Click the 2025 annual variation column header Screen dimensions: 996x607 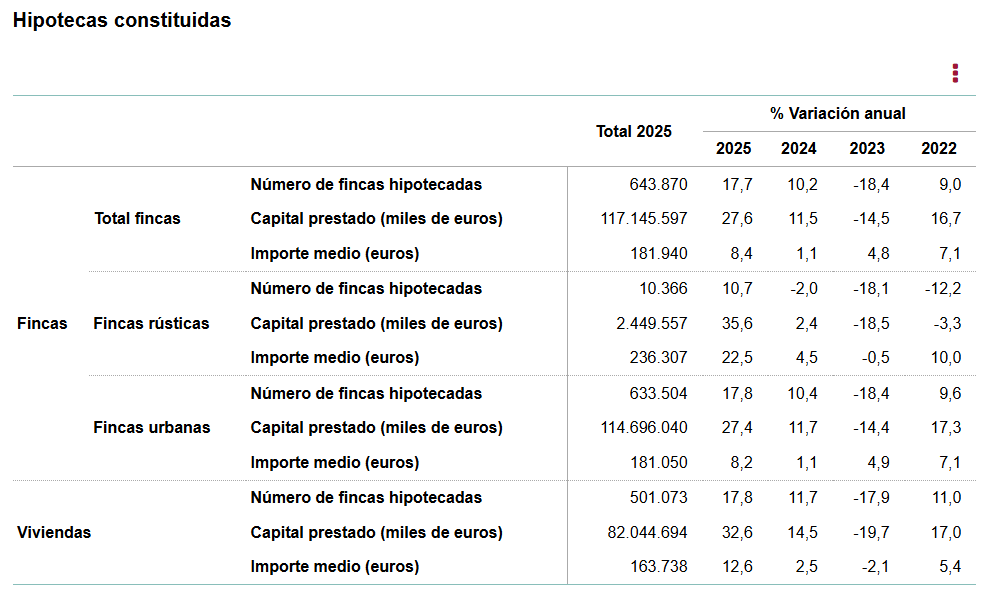(x=734, y=148)
